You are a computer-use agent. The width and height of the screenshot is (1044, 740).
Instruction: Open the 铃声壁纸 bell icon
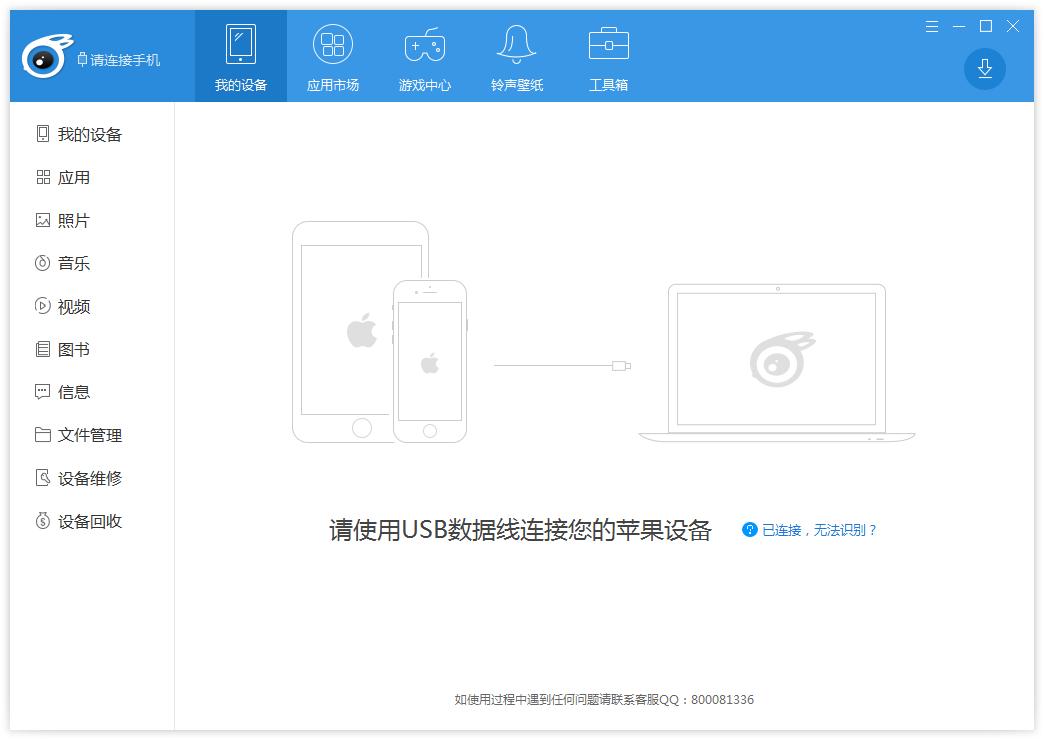coord(516,44)
